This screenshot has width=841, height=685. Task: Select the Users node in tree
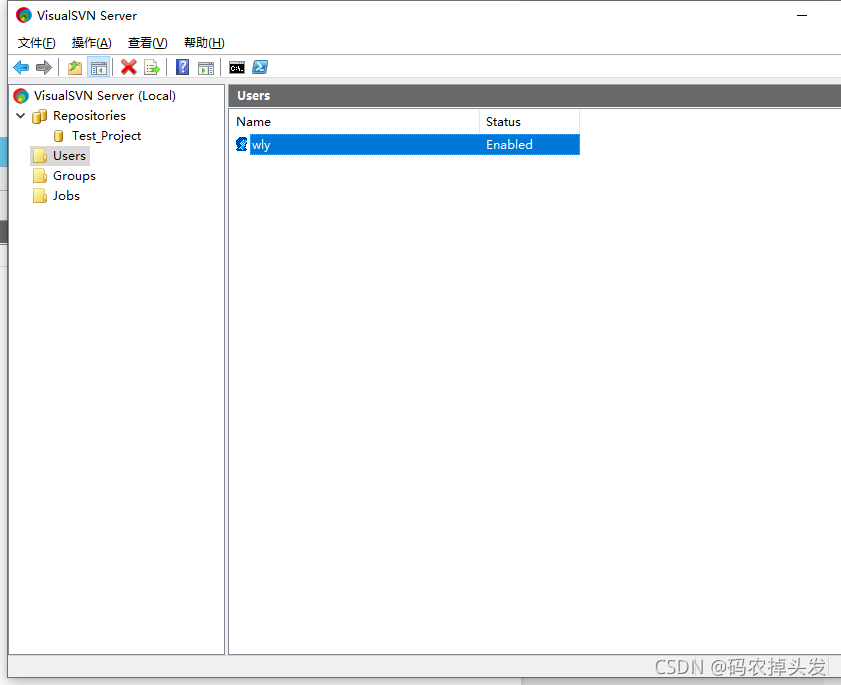69,156
